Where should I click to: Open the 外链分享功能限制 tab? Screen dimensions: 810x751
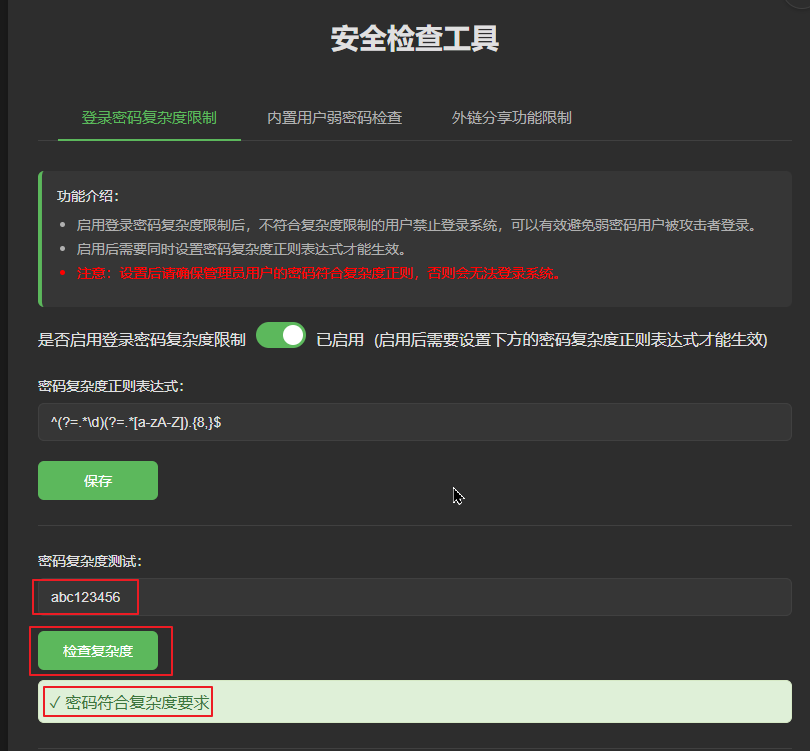point(511,118)
